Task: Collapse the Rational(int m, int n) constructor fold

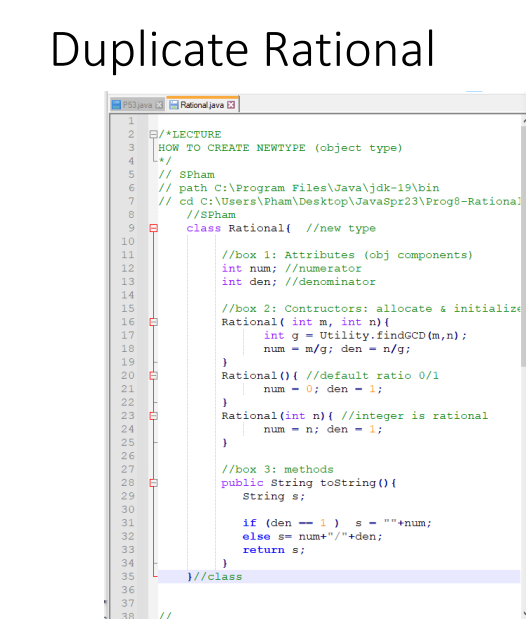Action: [154, 322]
